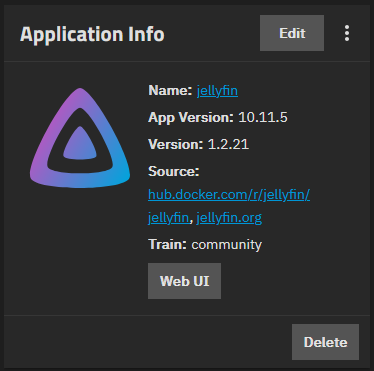Click the Application Info heading
The image size is (374, 371).
(x=92, y=34)
